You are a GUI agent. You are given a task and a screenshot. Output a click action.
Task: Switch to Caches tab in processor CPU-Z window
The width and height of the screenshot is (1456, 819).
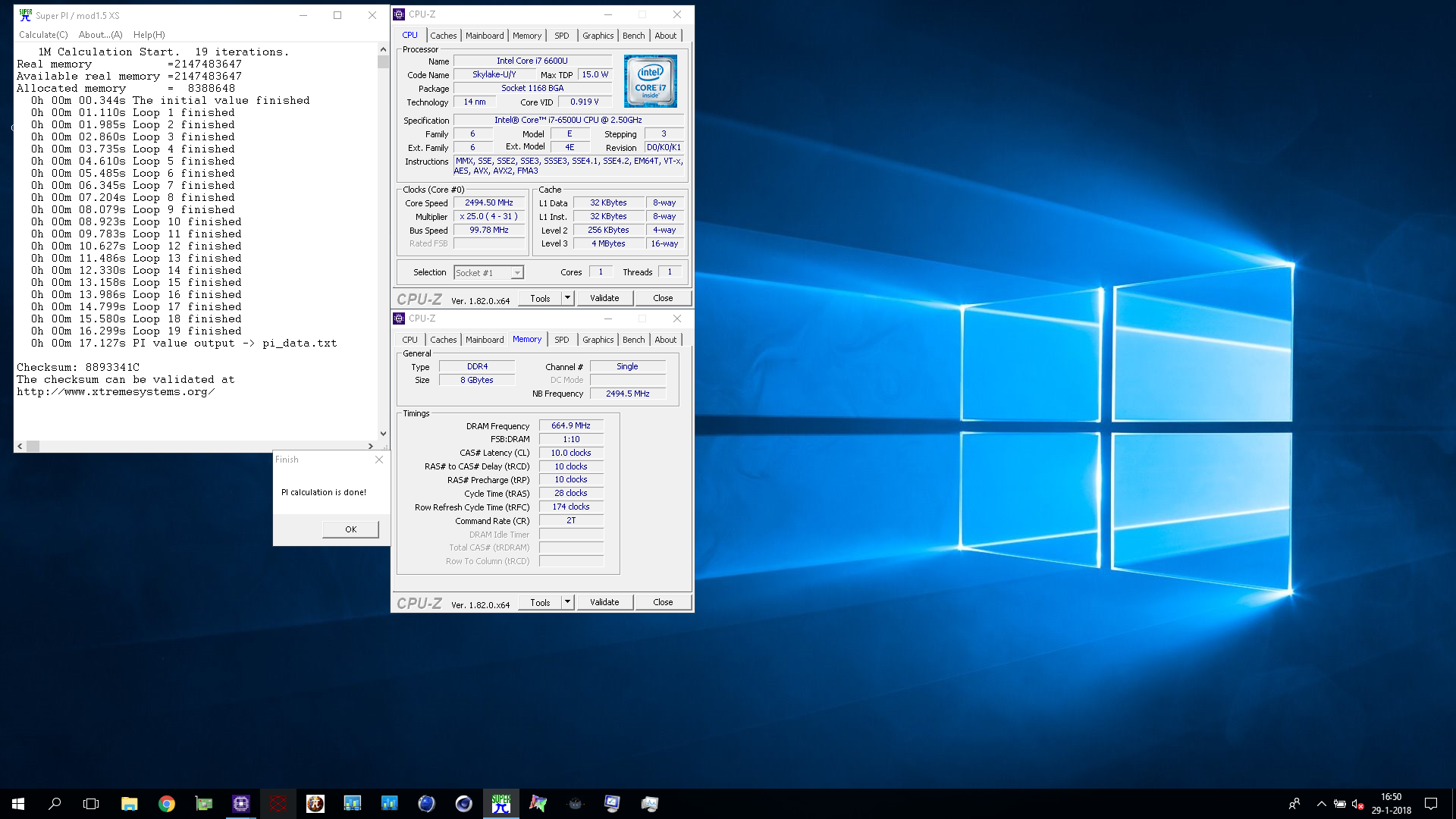point(444,36)
